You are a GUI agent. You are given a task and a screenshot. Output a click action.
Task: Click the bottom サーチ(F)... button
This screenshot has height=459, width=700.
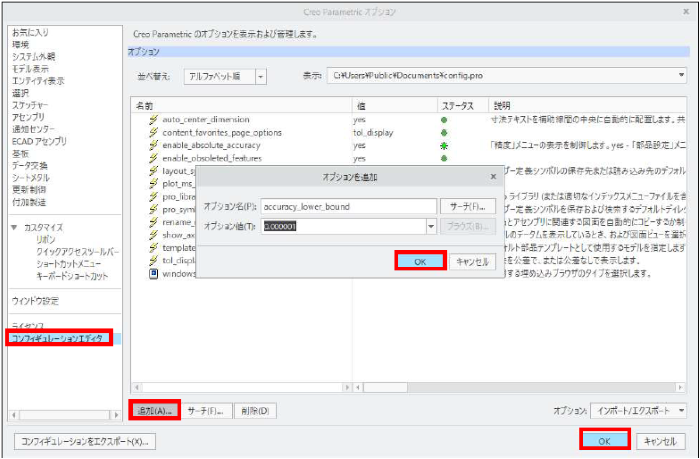[x=207, y=411]
